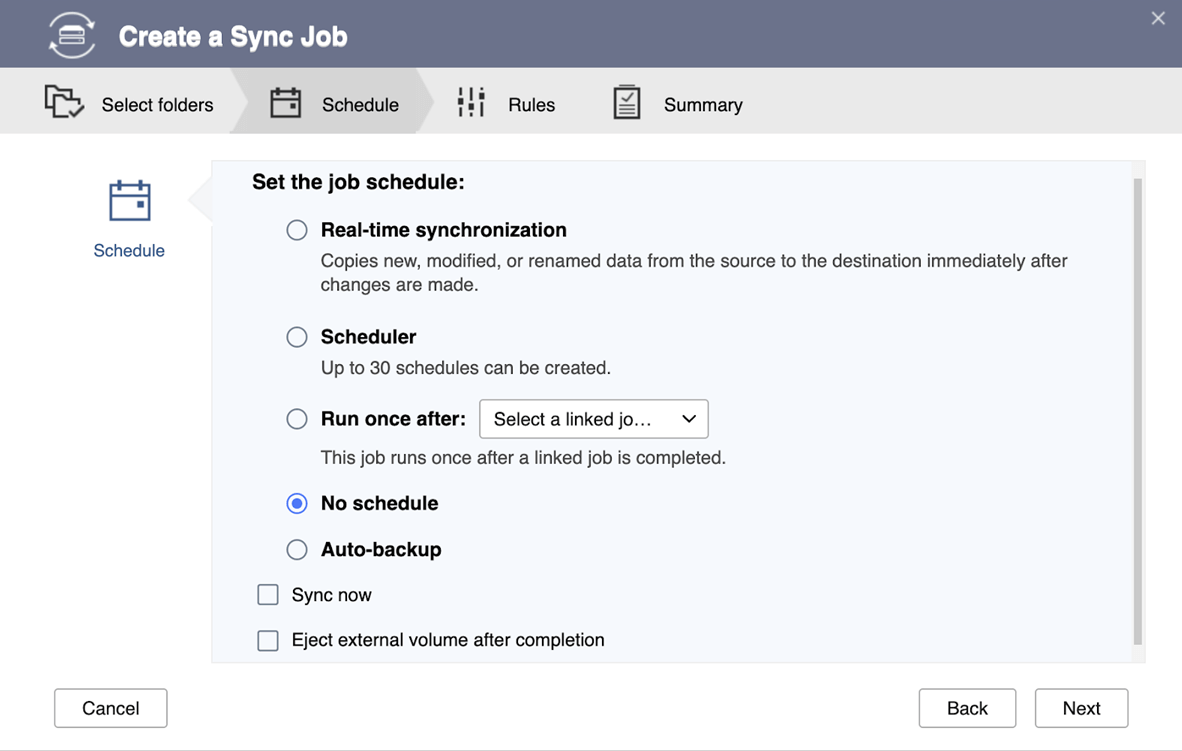The image size is (1182, 751).
Task: Click the Schedule calendar step icon
Action: tap(286, 103)
